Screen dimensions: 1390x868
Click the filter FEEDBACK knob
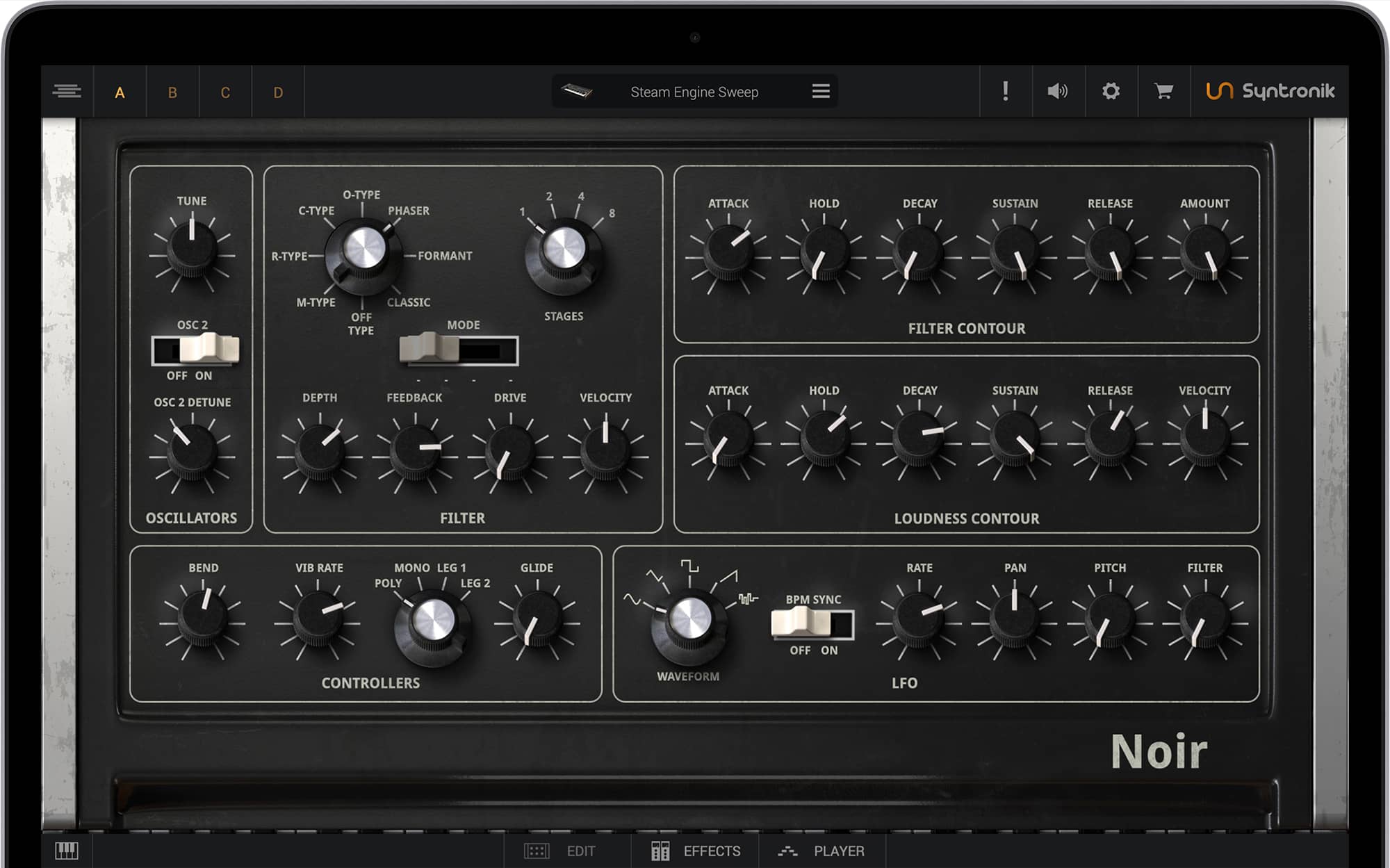(x=415, y=453)
